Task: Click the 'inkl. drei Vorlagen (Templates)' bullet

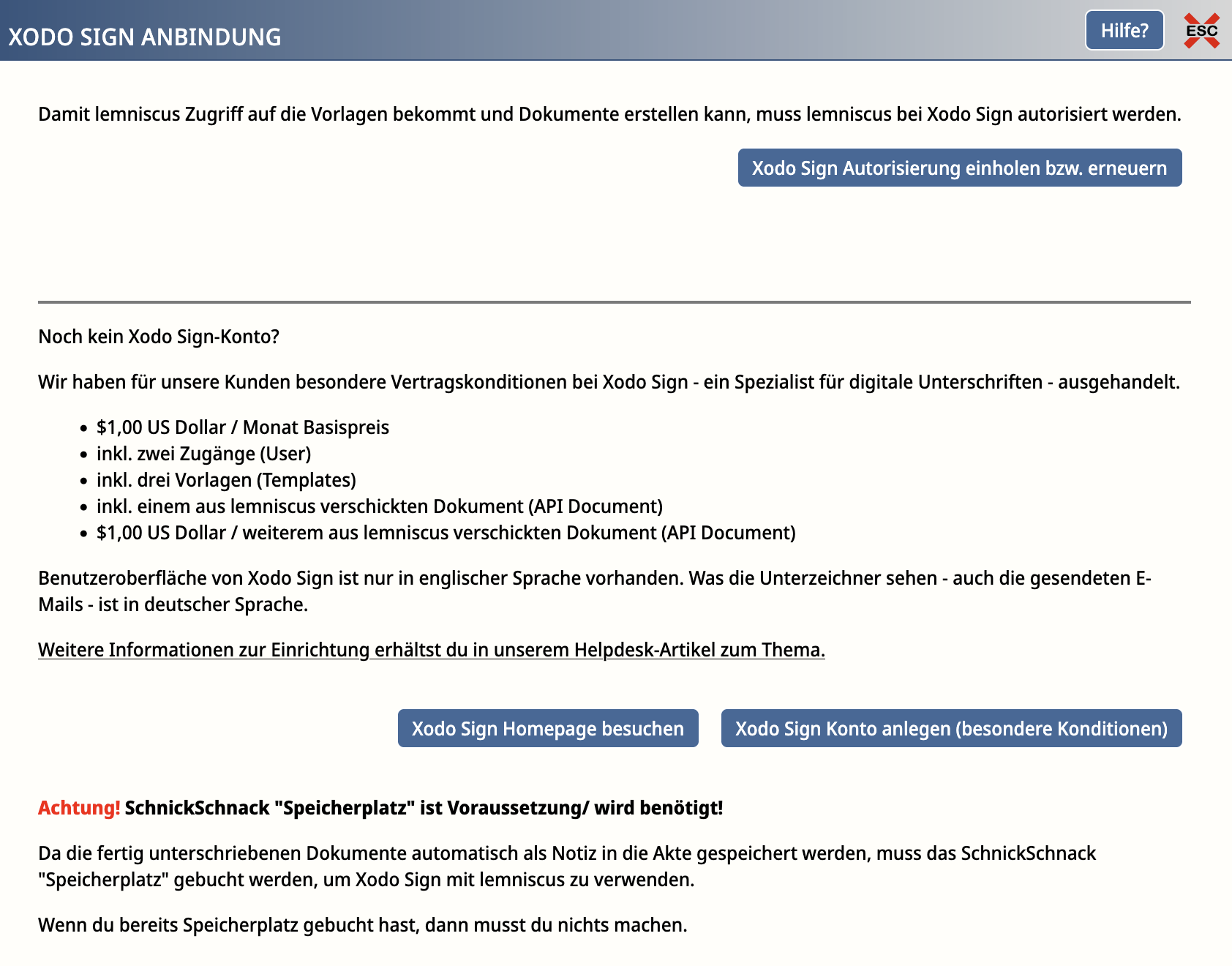Action: point(226,480)
